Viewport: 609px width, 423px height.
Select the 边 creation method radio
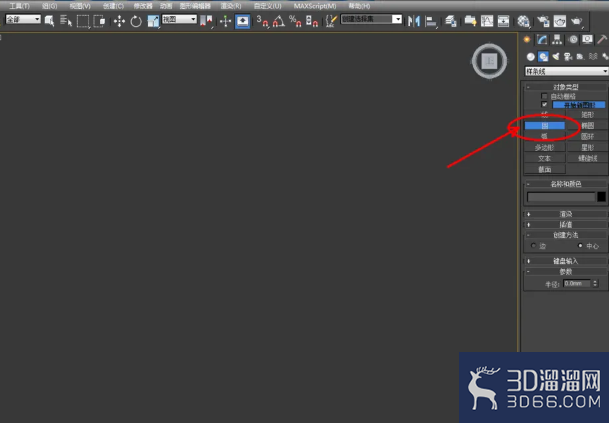pyautogui.click(x=534, y=245)
